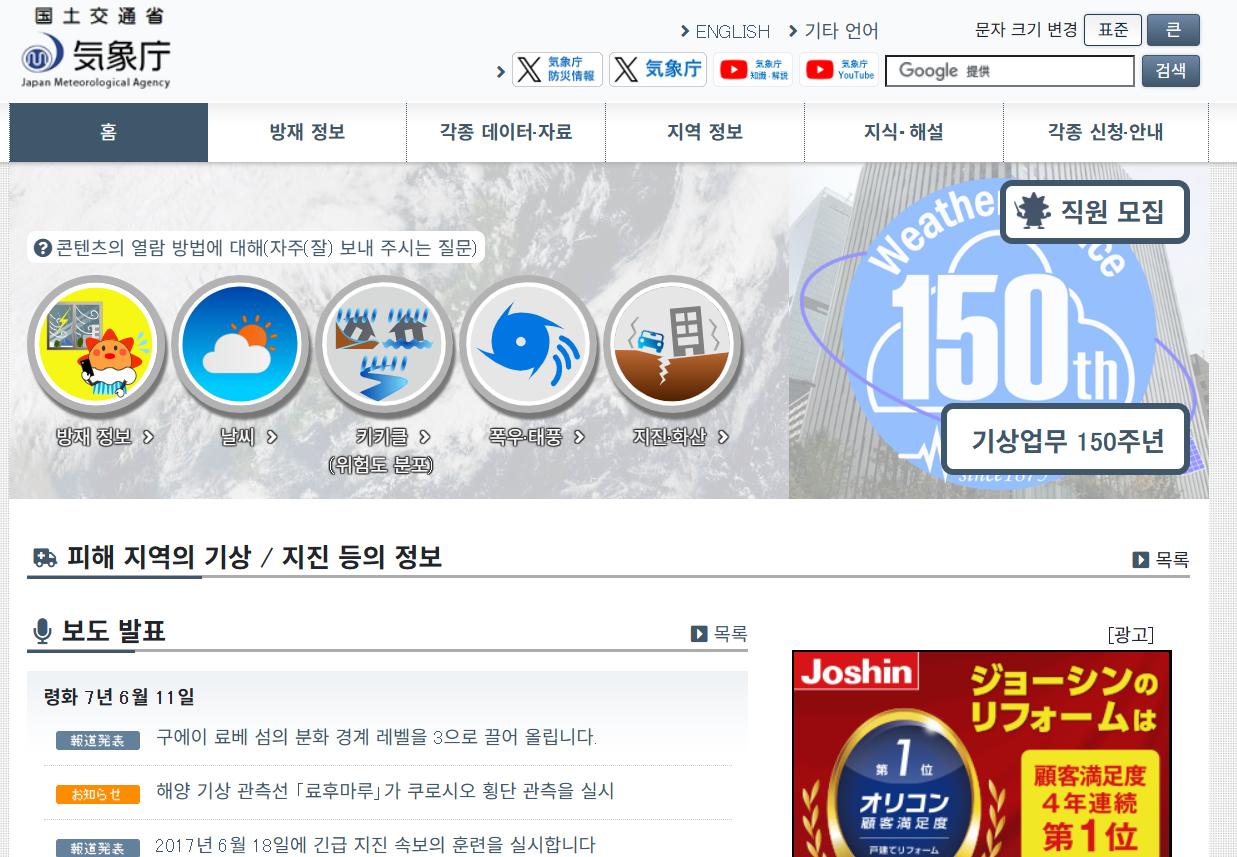Click the 国土交通省 text above the logo
Image resolution: width=1237 pixels, height=857 pixels.
(98, 15)
